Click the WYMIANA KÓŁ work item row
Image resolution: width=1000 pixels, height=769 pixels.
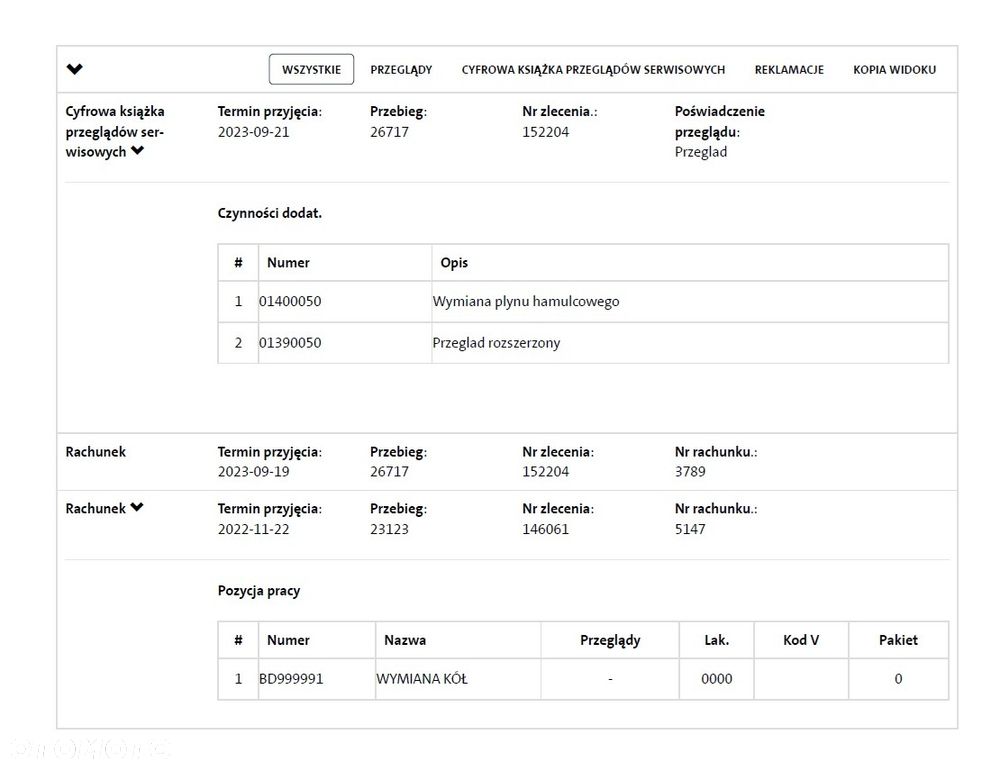422,679
